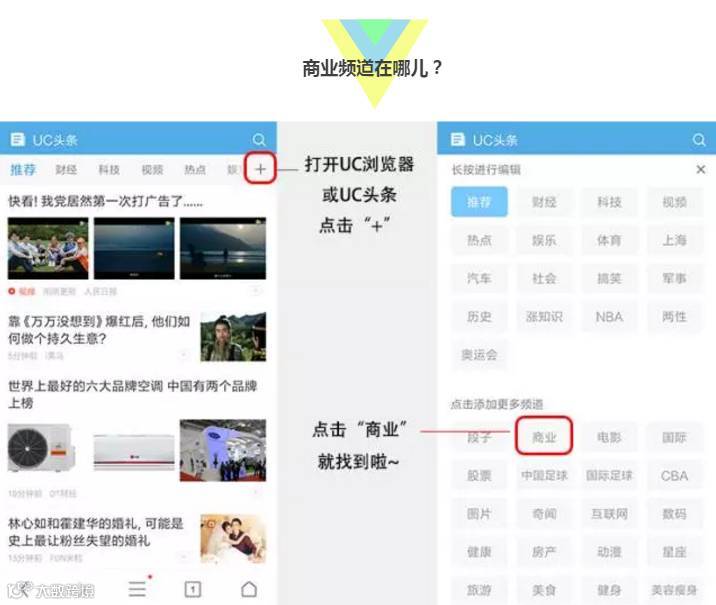Screen dimensions: 716x605
Task: Open the dark seascape middle thumbnail
Action: coord(134,248)
